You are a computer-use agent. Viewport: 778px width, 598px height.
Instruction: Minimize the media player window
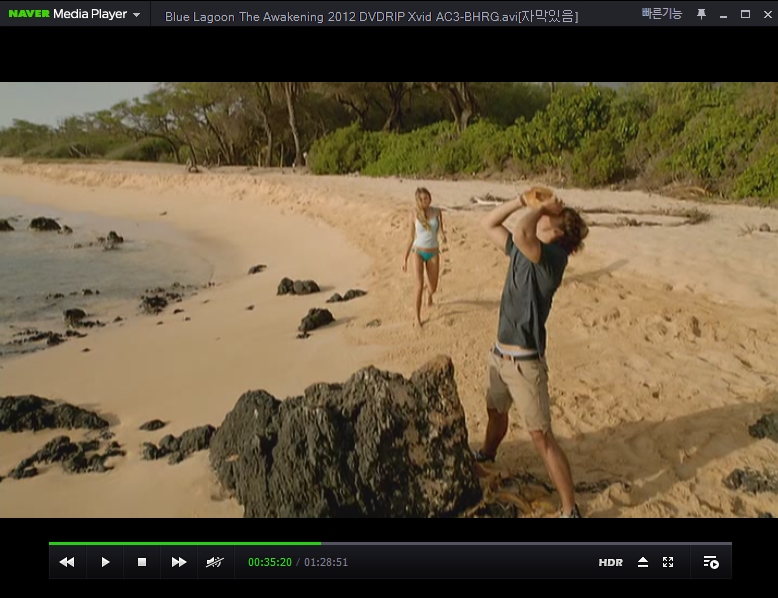(723, 15)
